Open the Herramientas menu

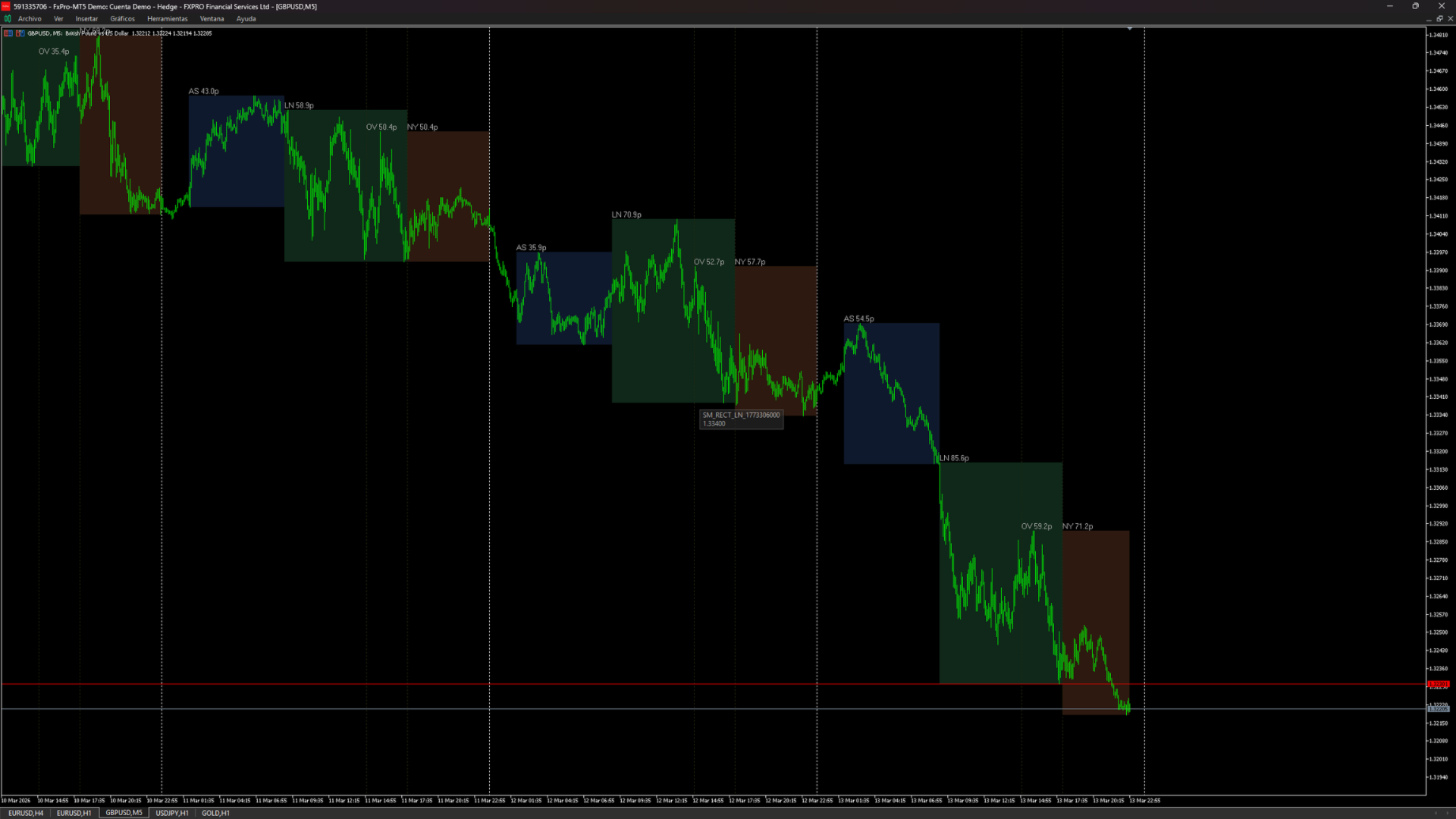click(x=167, y=19)
